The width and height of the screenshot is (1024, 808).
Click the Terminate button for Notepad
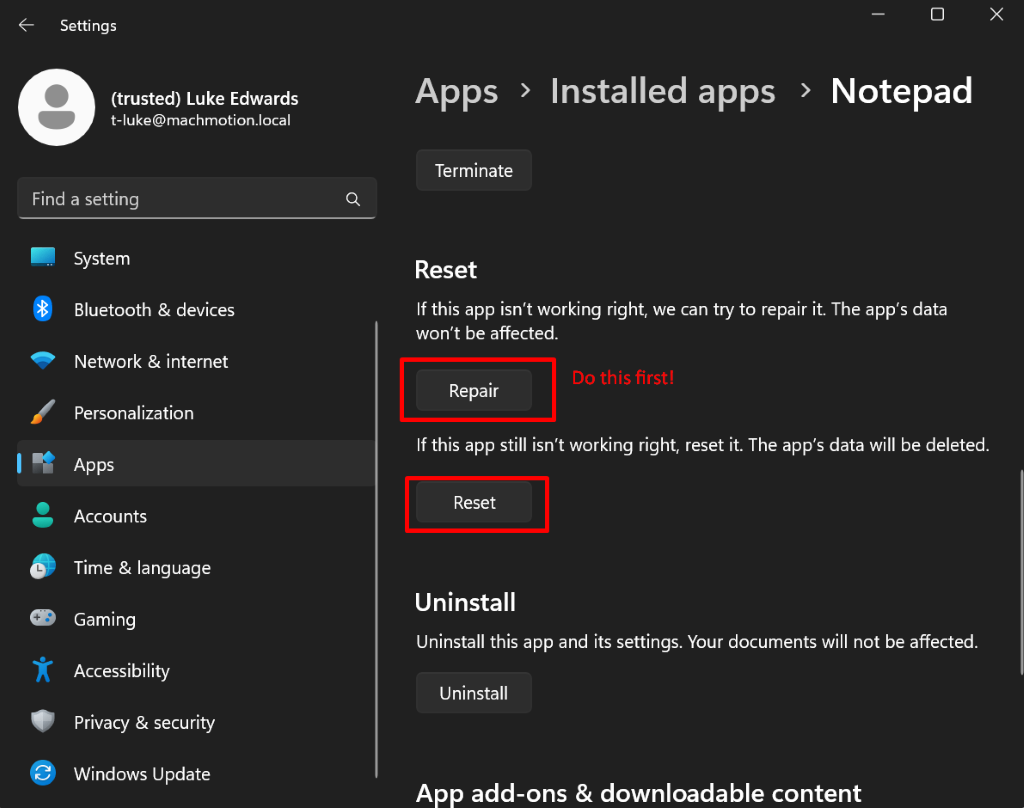coord(473,170)
